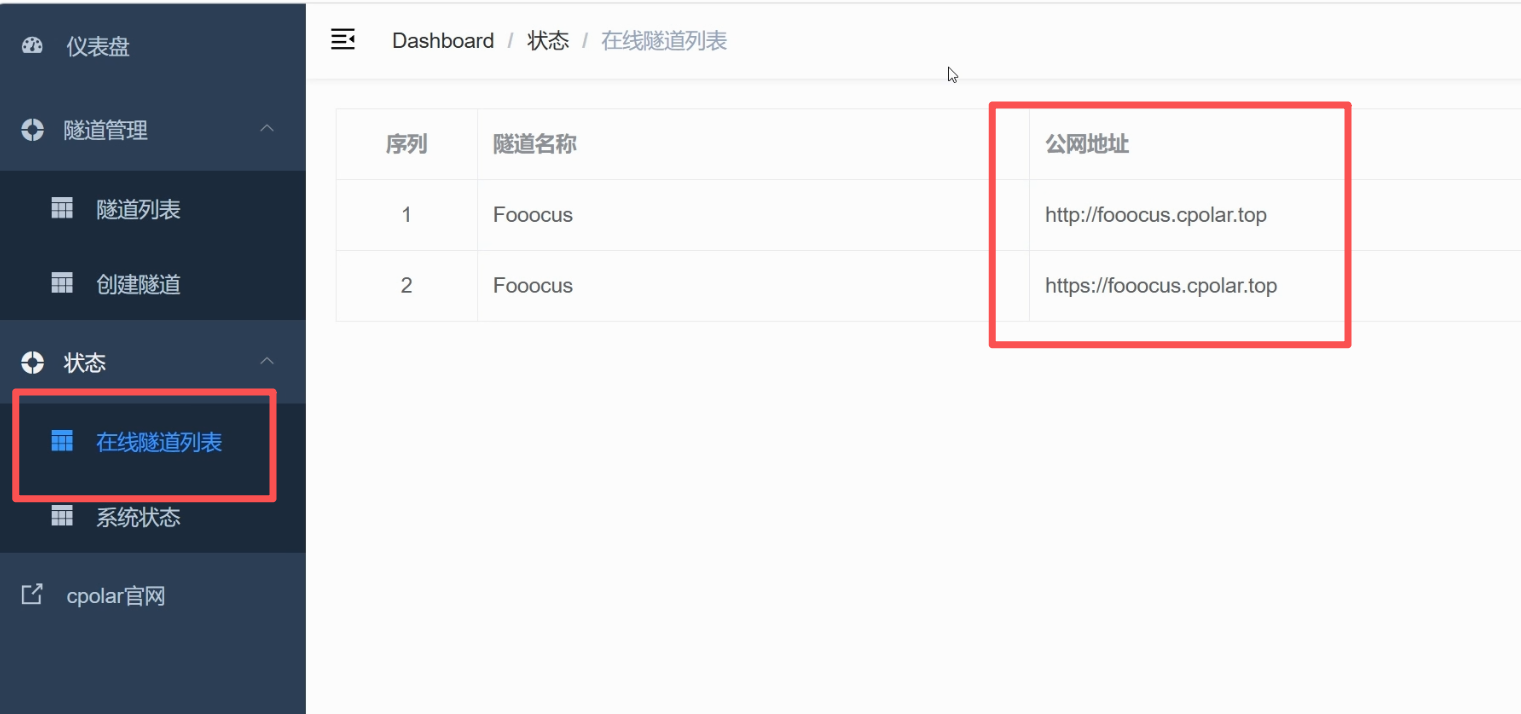Toggle the sidebar with the hamburger icon
Screen dimensions: 1521x714
[x=343, y=40]
